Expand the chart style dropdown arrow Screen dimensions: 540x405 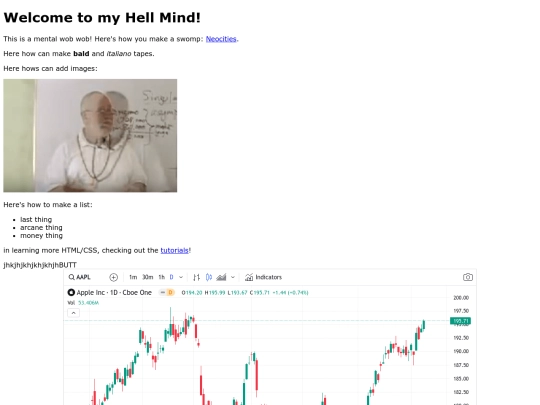click(233, 277)
